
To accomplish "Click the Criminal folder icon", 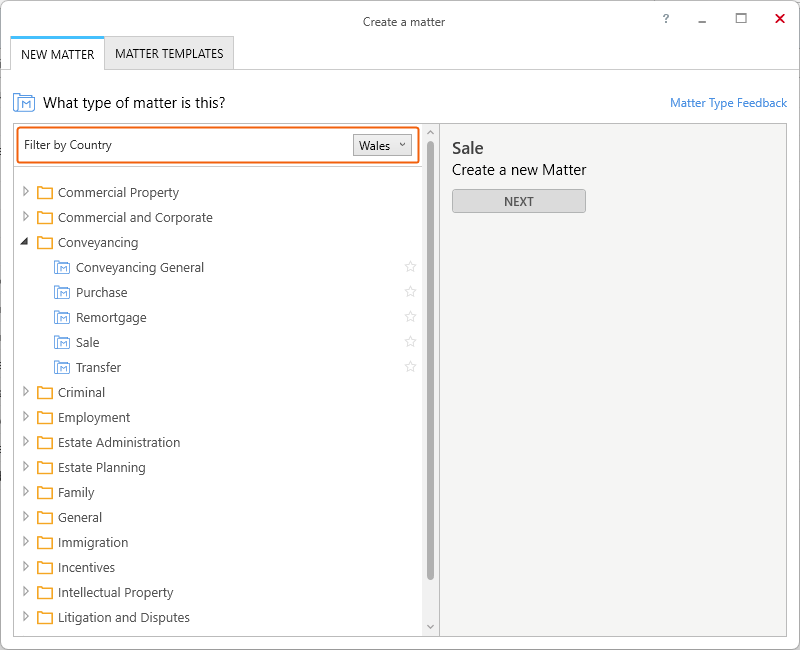I will [45, 392].
